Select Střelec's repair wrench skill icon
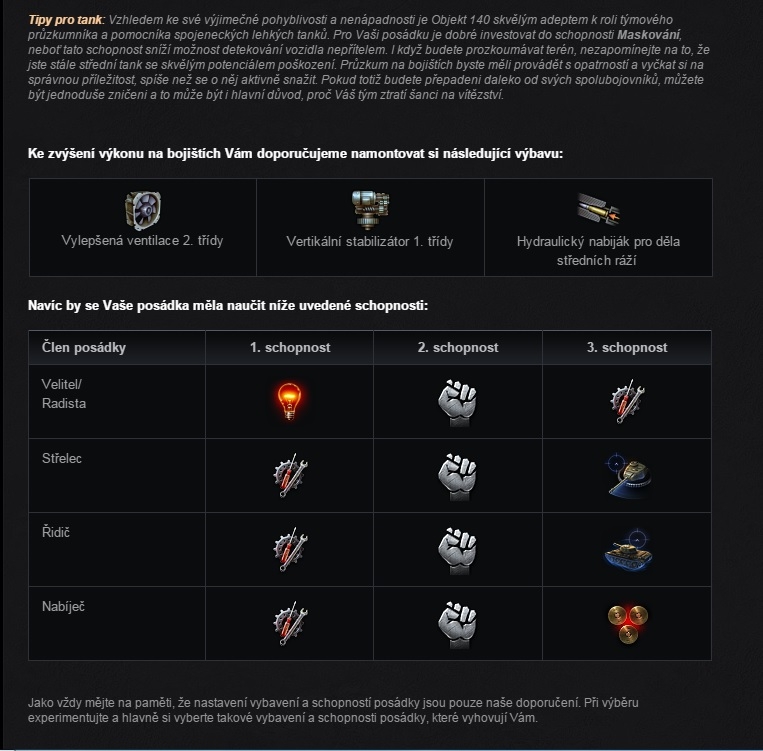This screenshot has height=751, width=763. pos(290,476)
